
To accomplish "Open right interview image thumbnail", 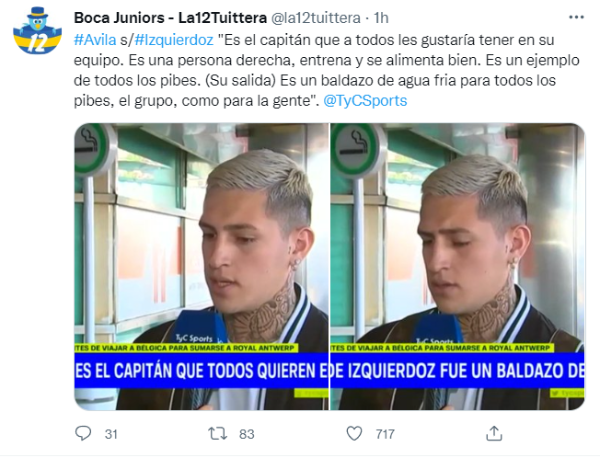I will pos(458,266).
